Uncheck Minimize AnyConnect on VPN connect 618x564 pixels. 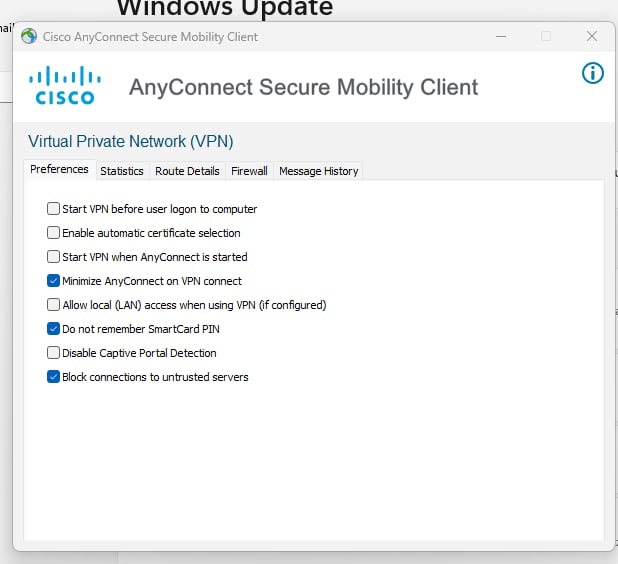tap(53, 281)
